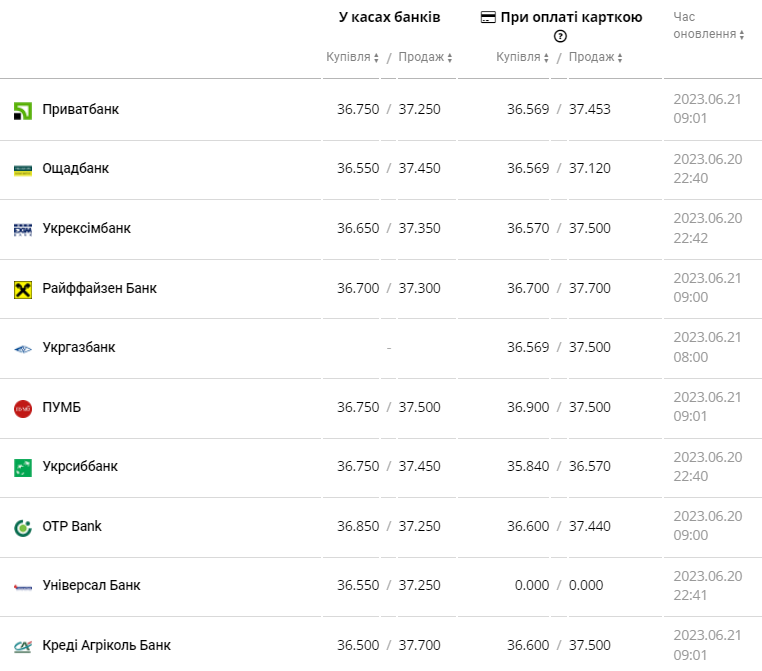The image size is (762, 671).
Task: Click Укрсиббанк card sale rate 36.570
Action: pos(589,466)
